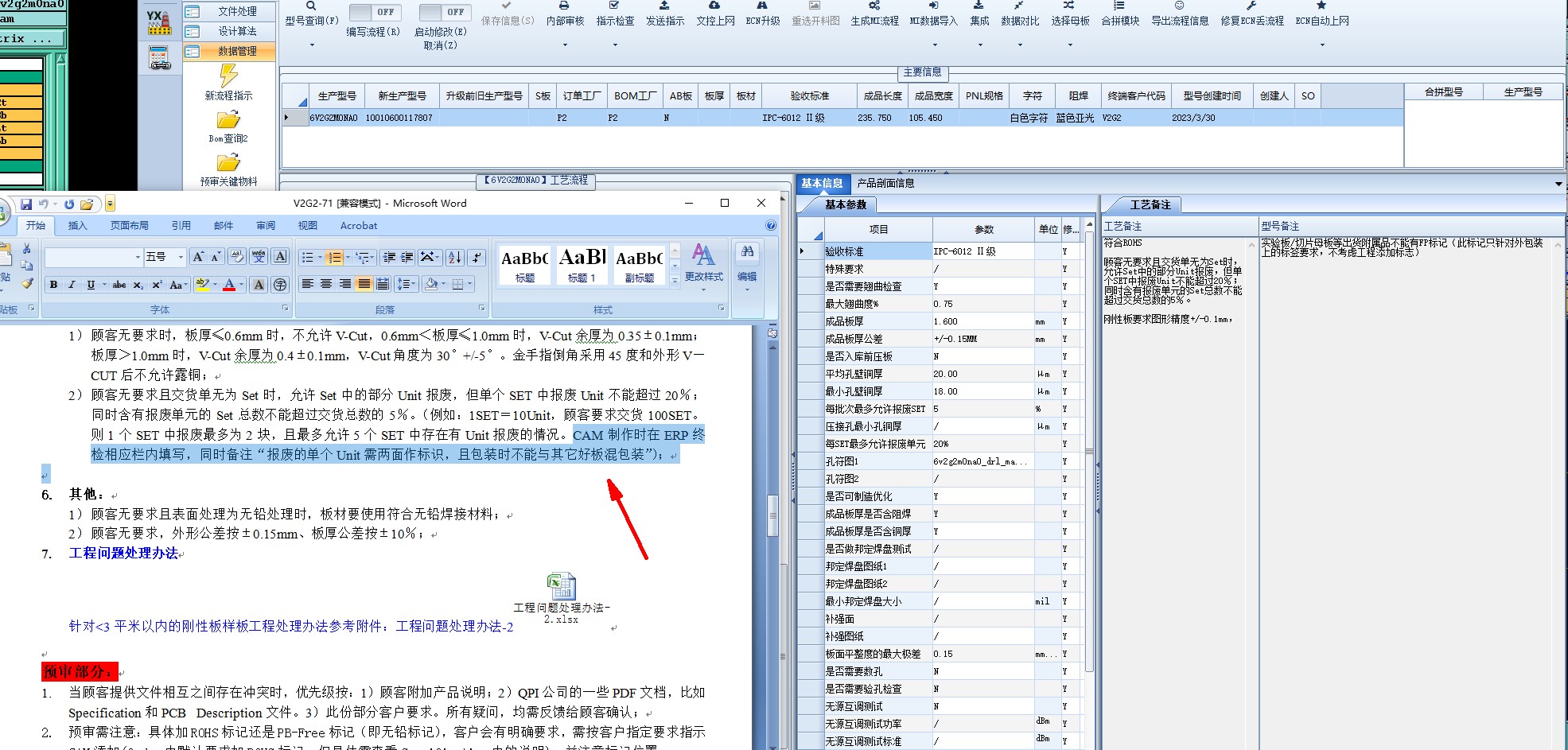Open the Word 审阅 ribbon tab
This screenshot has height=750, width=1568.
click(266, 226)
